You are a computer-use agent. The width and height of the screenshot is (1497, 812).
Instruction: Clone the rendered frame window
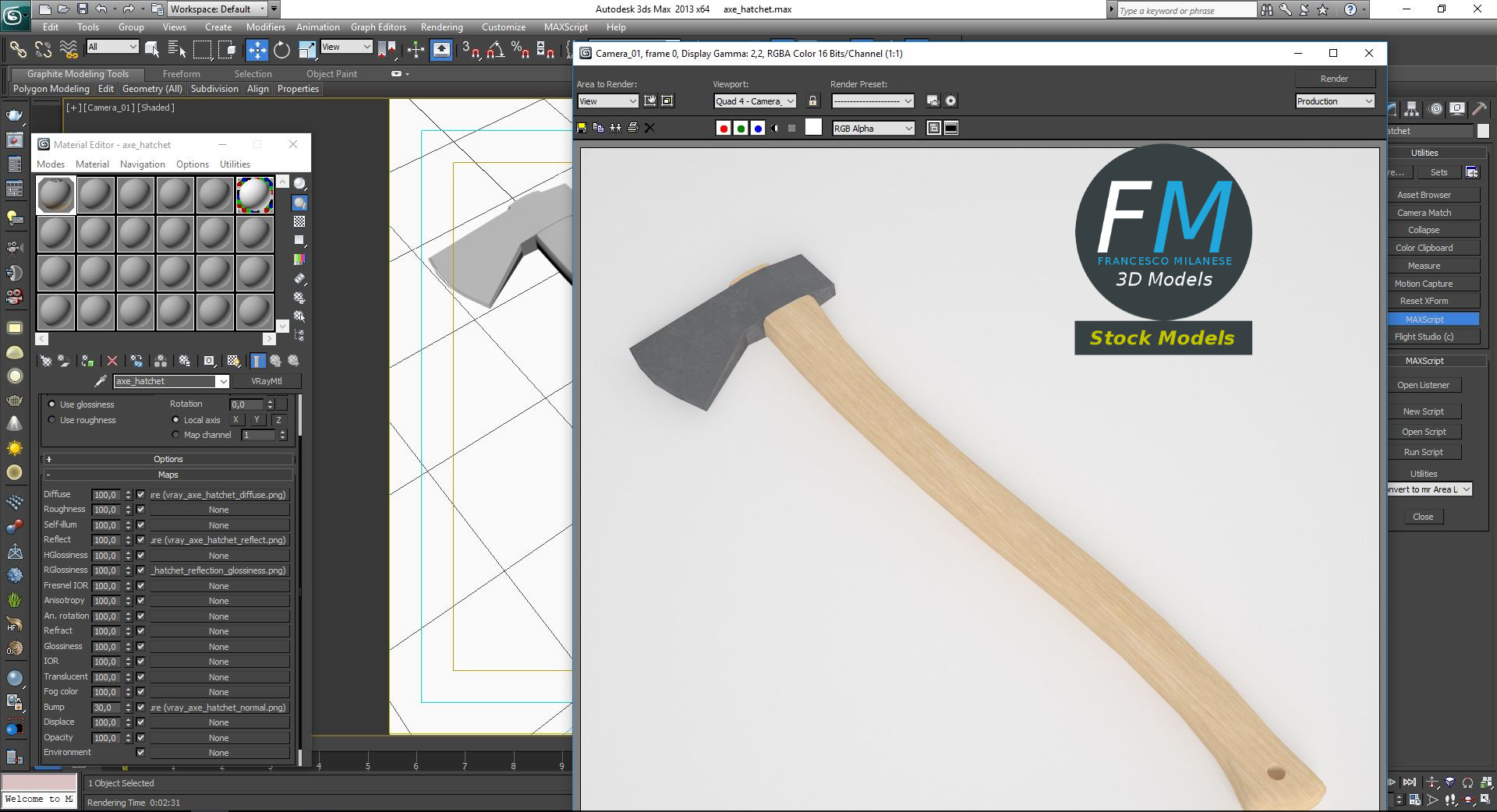tap(615, 127)
